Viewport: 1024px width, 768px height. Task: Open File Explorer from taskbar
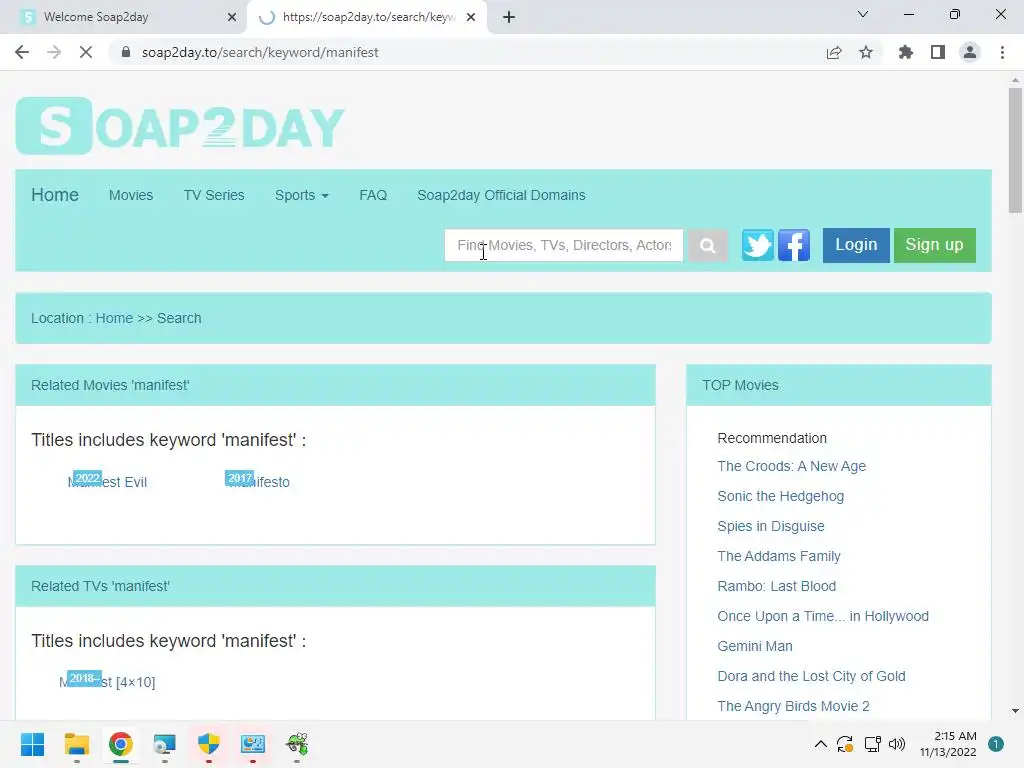(76, 744)
